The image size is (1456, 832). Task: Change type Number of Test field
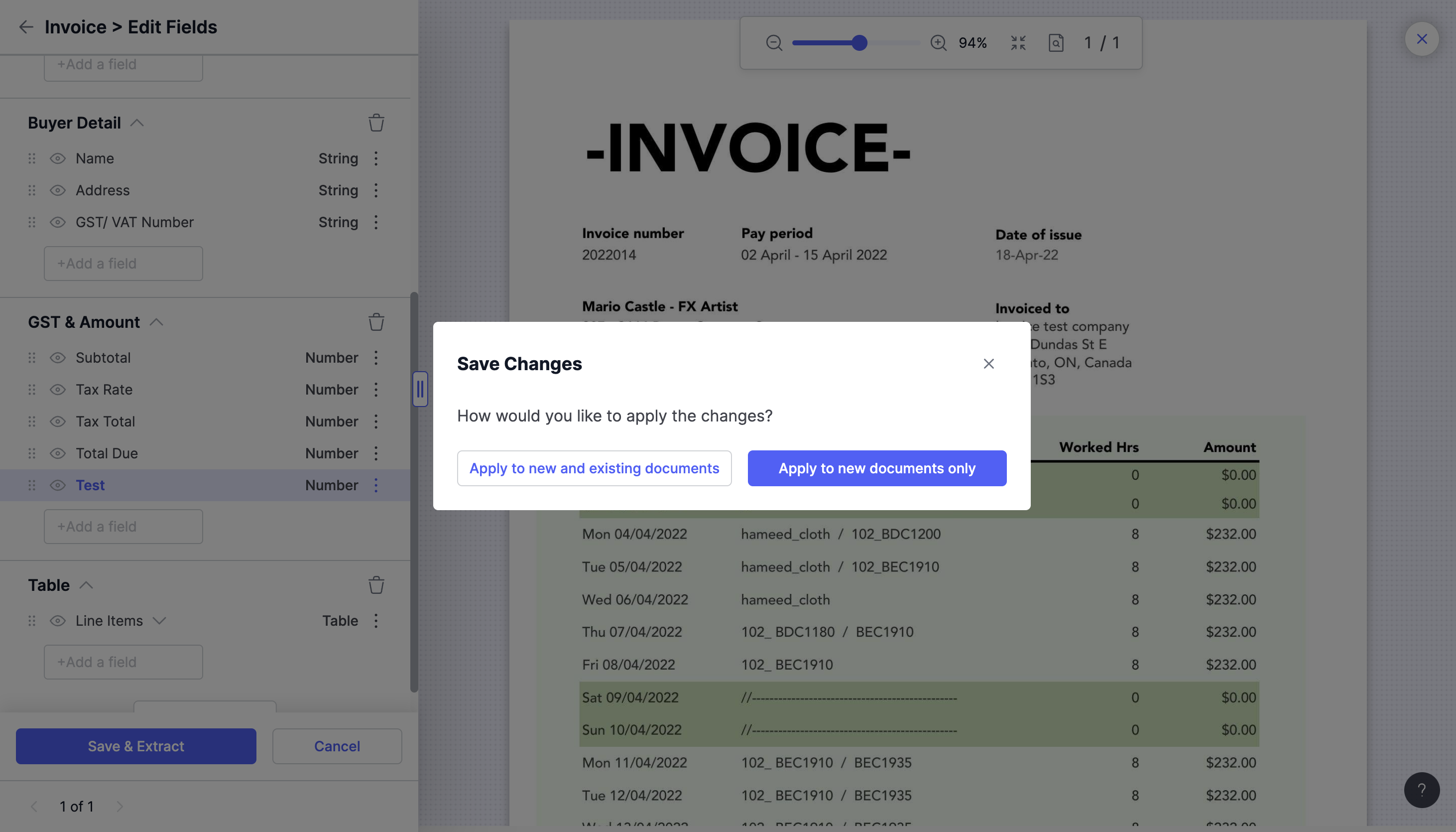332,486
